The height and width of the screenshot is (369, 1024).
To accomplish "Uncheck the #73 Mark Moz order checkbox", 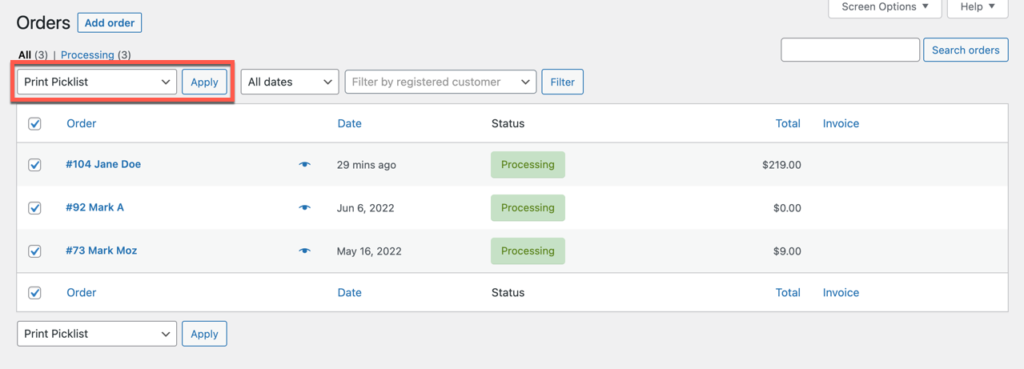I will (35, 251).
